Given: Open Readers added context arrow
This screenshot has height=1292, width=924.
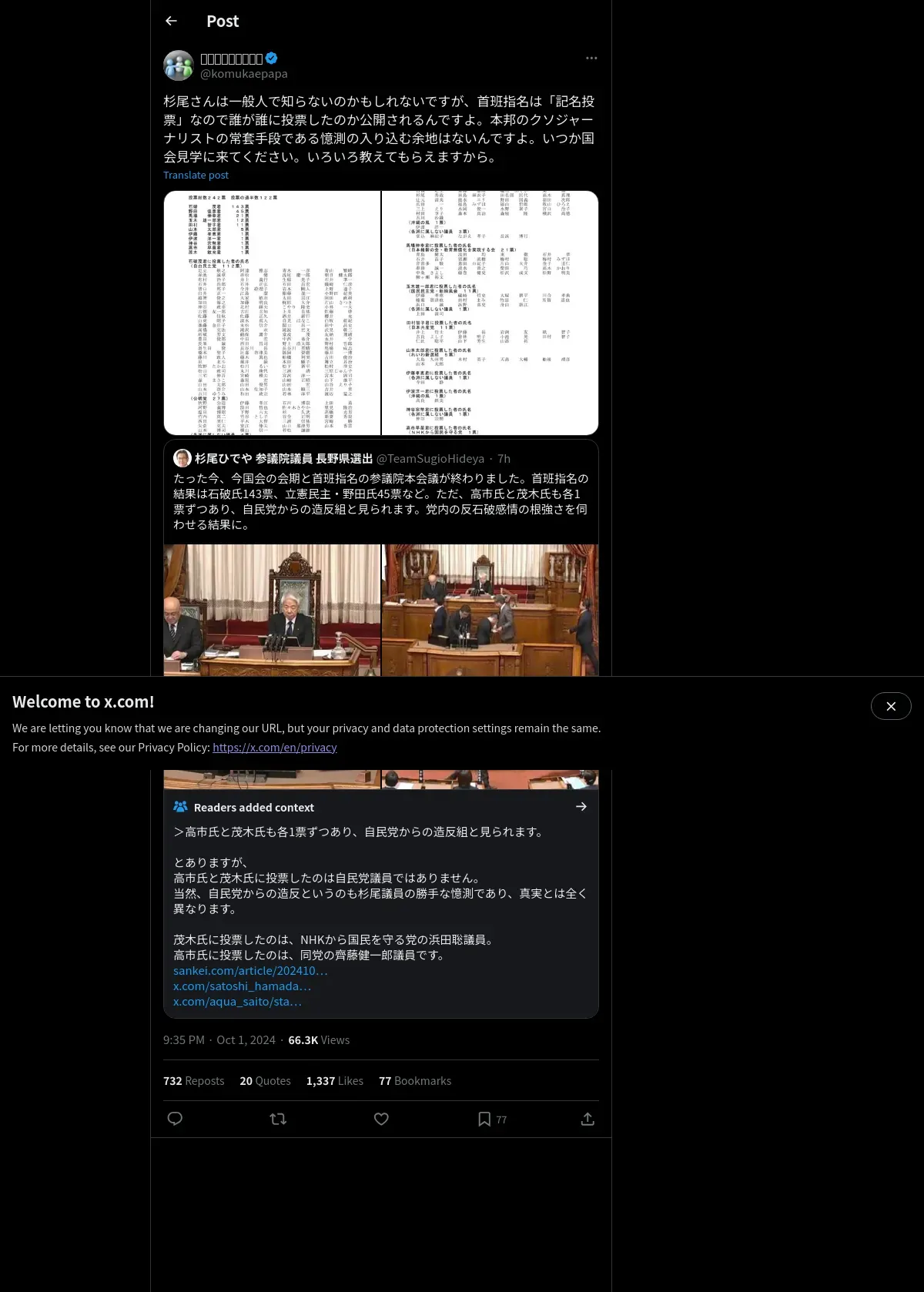Looking at the screenshot, I should pos(581,807).
